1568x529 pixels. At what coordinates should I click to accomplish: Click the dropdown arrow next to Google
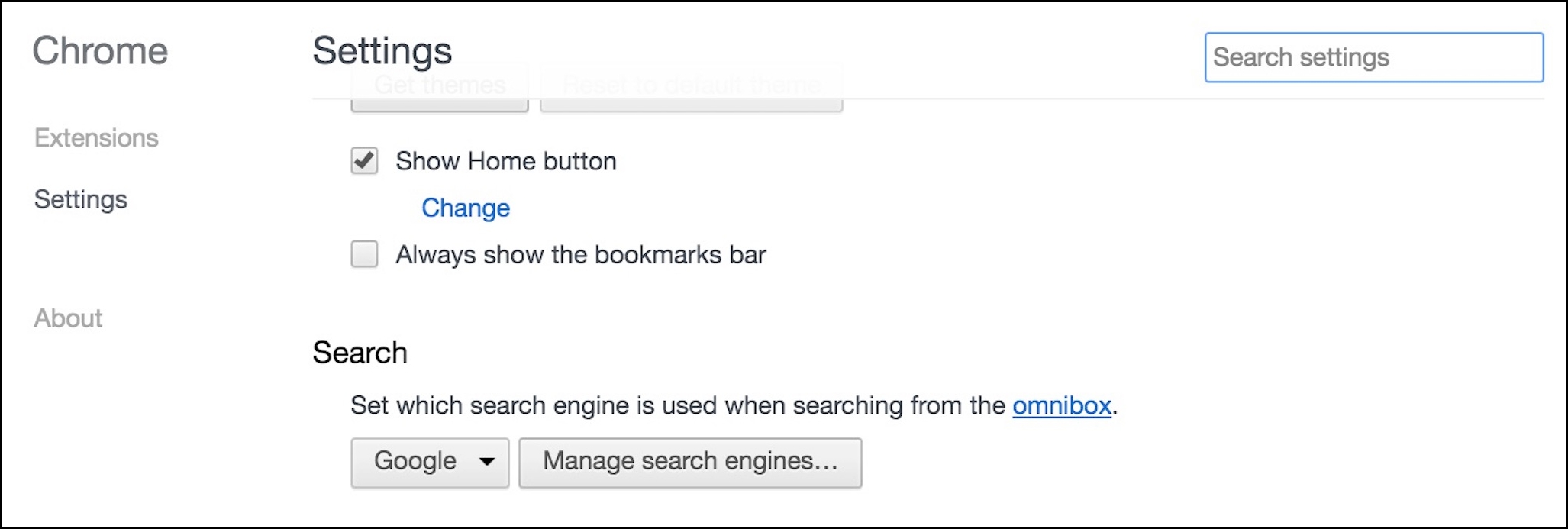tap(487, 462)
